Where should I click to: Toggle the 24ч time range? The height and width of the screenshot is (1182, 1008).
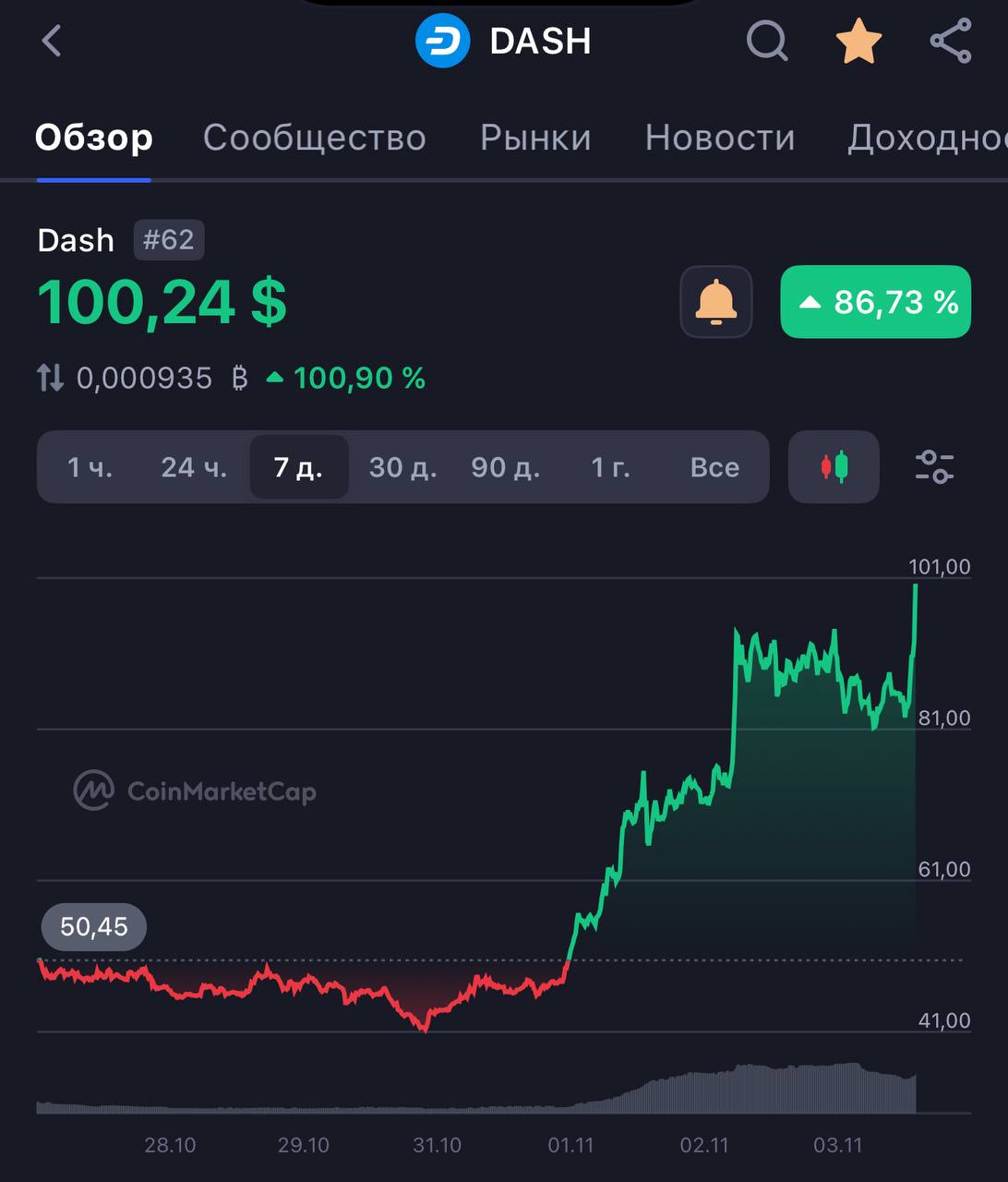coord(193,467)
